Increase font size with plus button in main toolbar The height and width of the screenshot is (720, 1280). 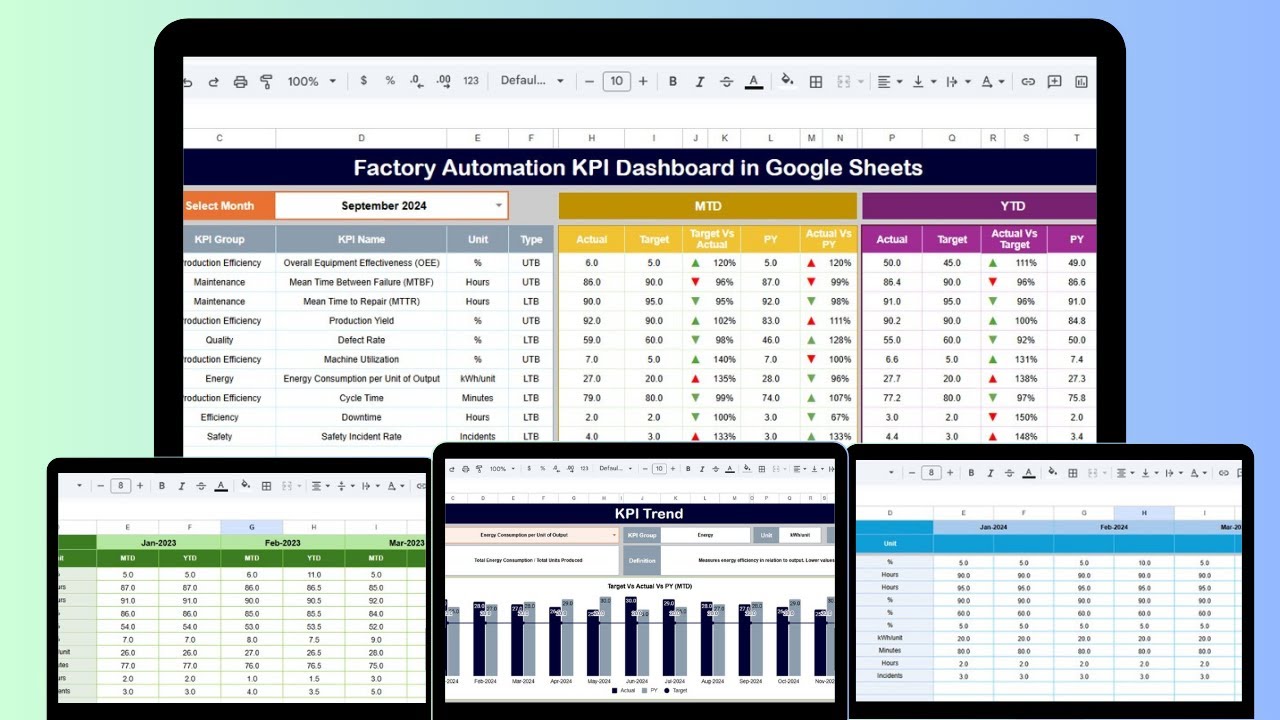pos(643,82)
